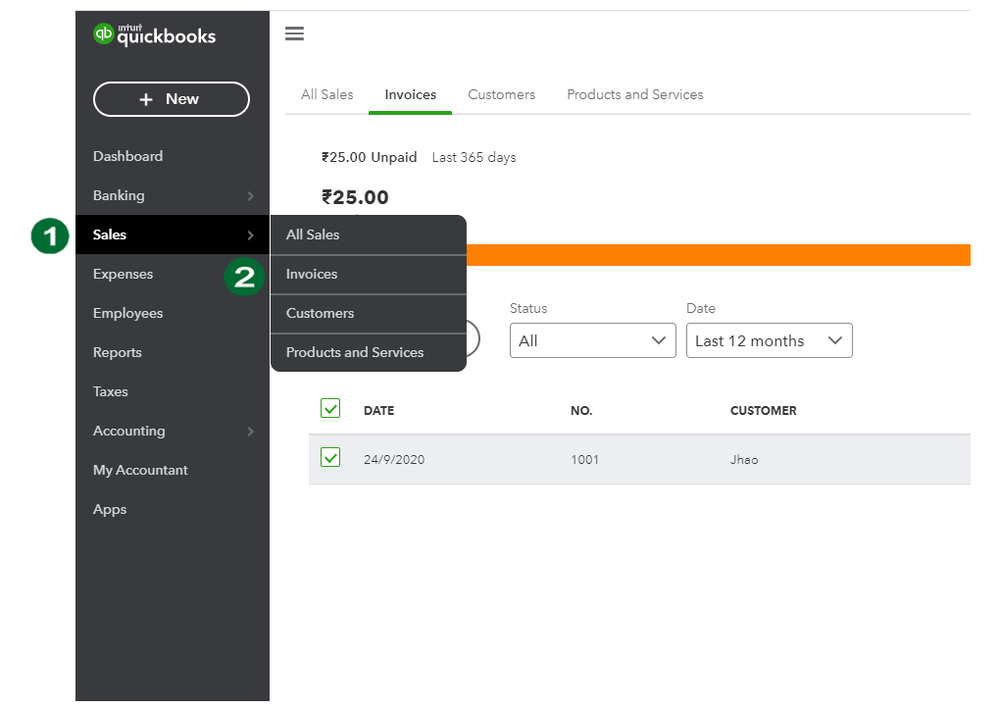Image resolution: width=999 pixels, height=717 pixels.
Task: Uncheck the invoice 1001 row checkbox
Action: point(330,458)
